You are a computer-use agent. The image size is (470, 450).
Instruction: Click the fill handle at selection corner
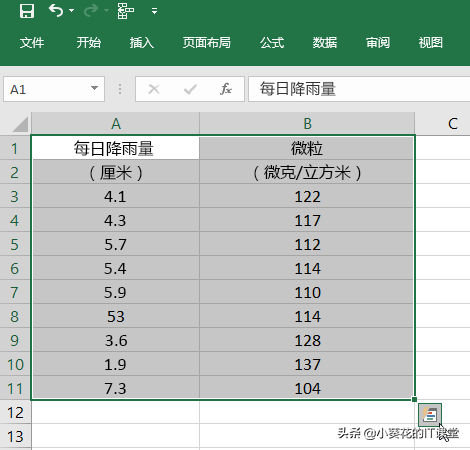click(x=414, y=399)
